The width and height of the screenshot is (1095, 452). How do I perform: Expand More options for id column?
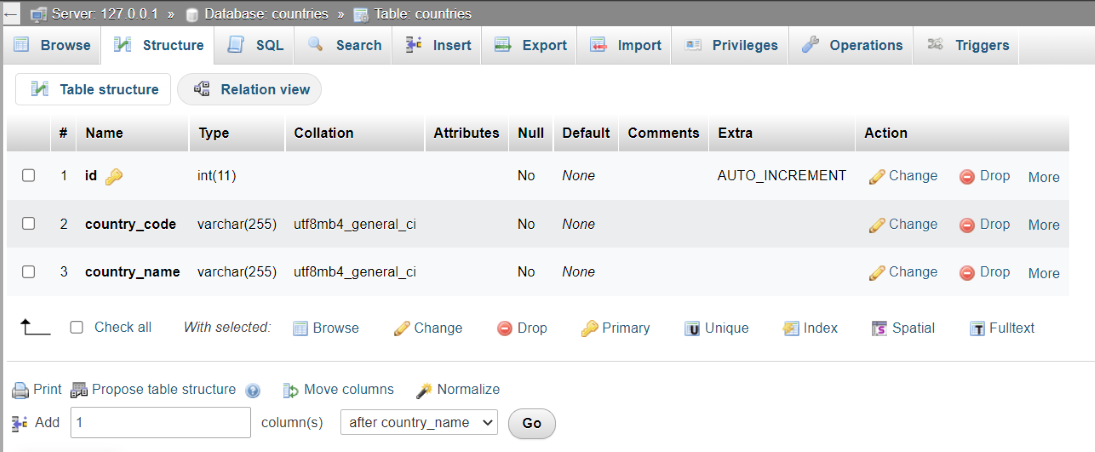click(1043, 177)
